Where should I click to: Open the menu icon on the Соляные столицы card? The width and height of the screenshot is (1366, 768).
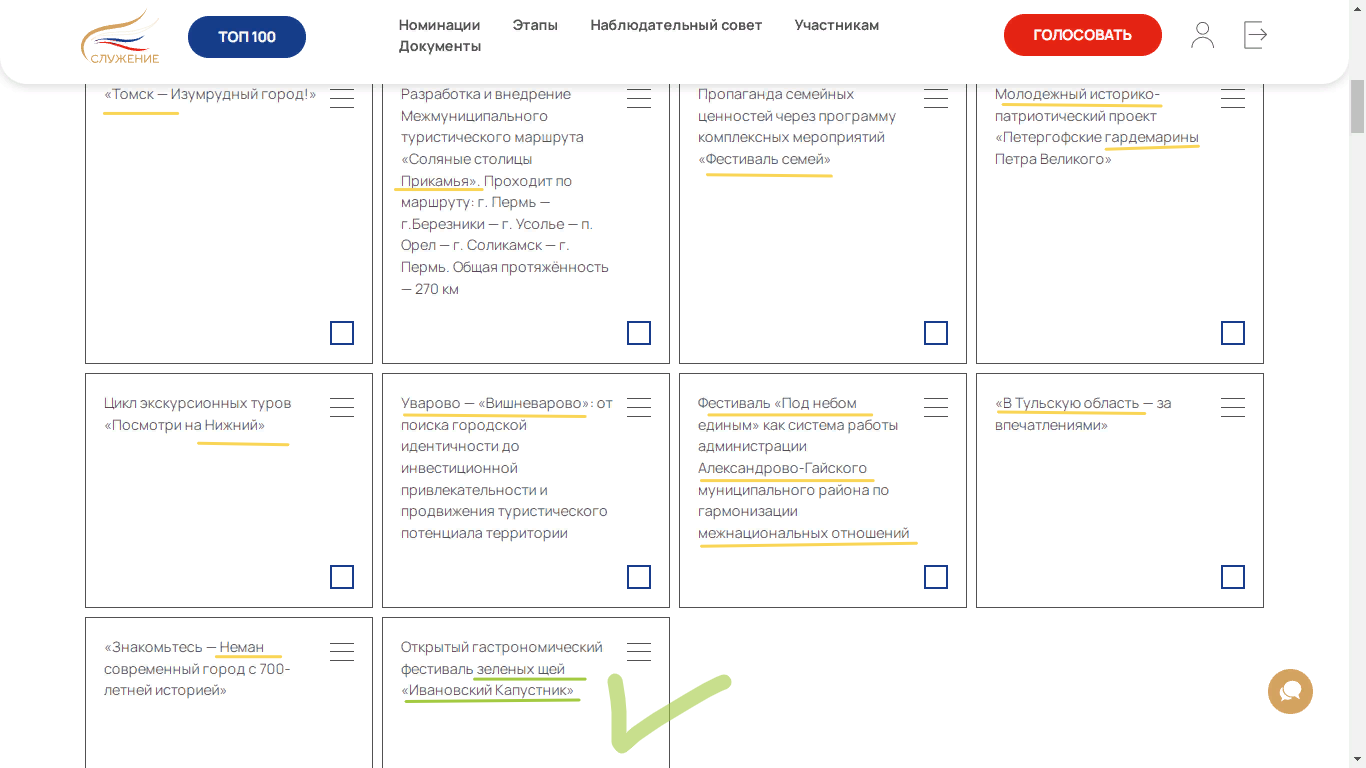(639, 97)
